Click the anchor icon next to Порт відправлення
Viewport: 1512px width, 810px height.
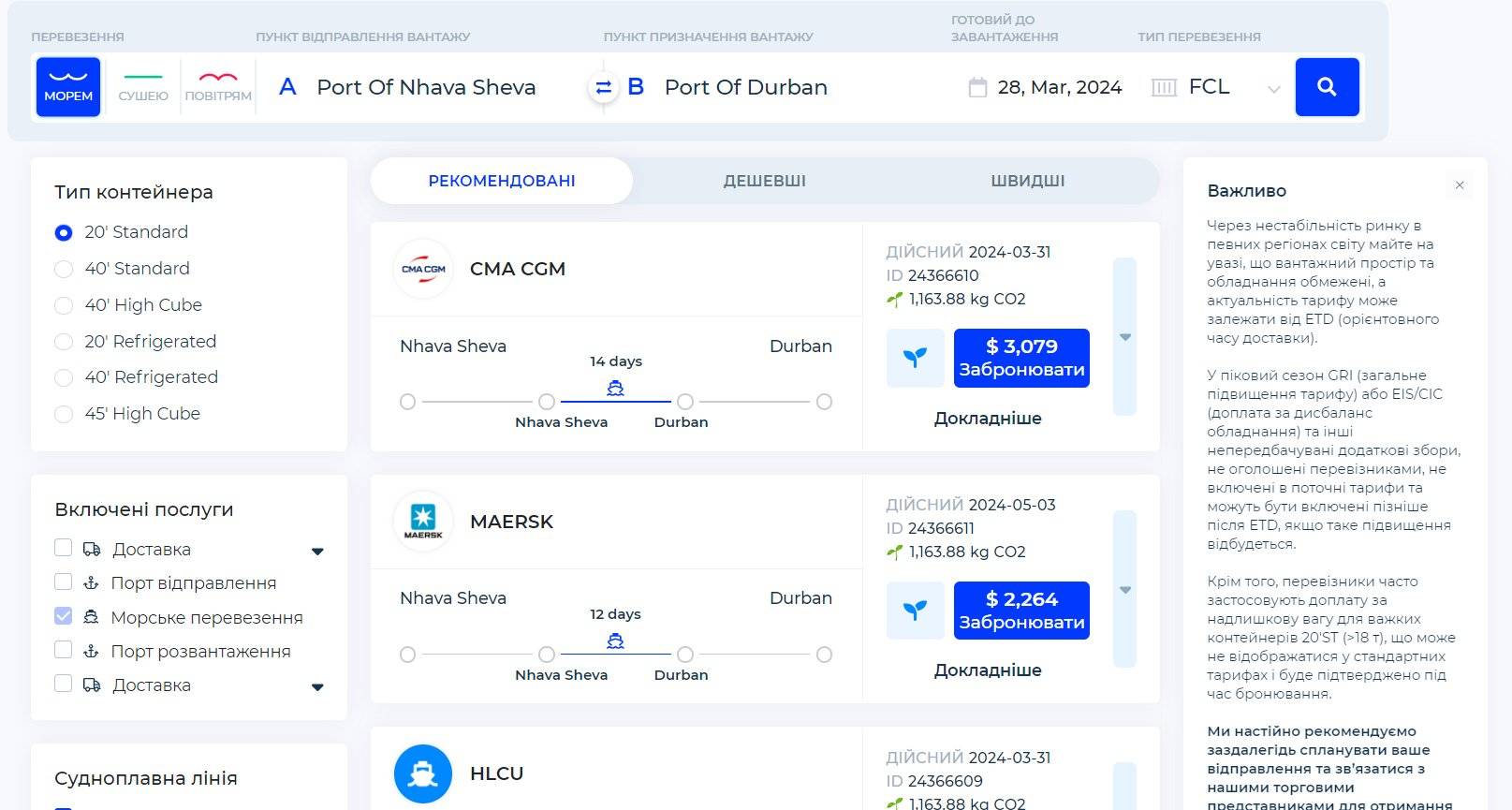coord(91,583)
